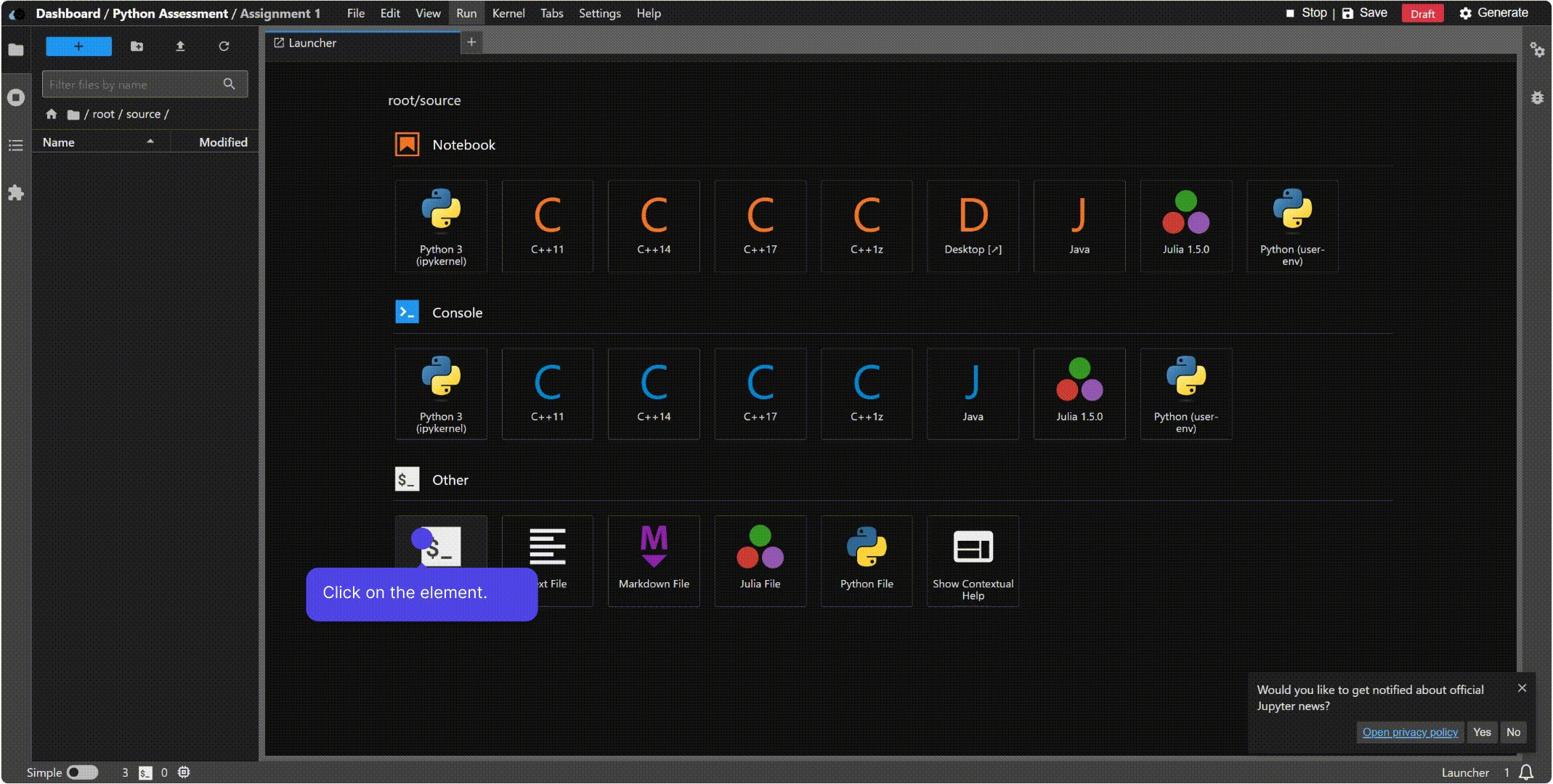This screenshot has height=784, width=1553.
Task: Open the Tabs menu
Action: pyautogui.click(x=551, y=13)
